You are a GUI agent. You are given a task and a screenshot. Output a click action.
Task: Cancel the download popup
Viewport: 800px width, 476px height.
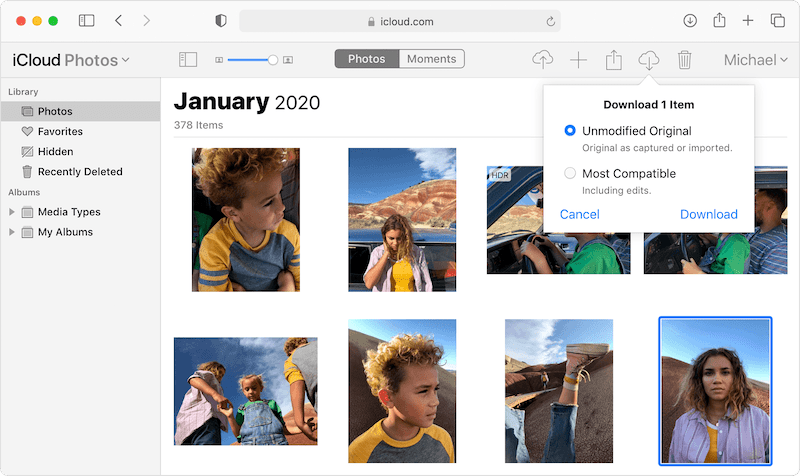tap(580, 214)
